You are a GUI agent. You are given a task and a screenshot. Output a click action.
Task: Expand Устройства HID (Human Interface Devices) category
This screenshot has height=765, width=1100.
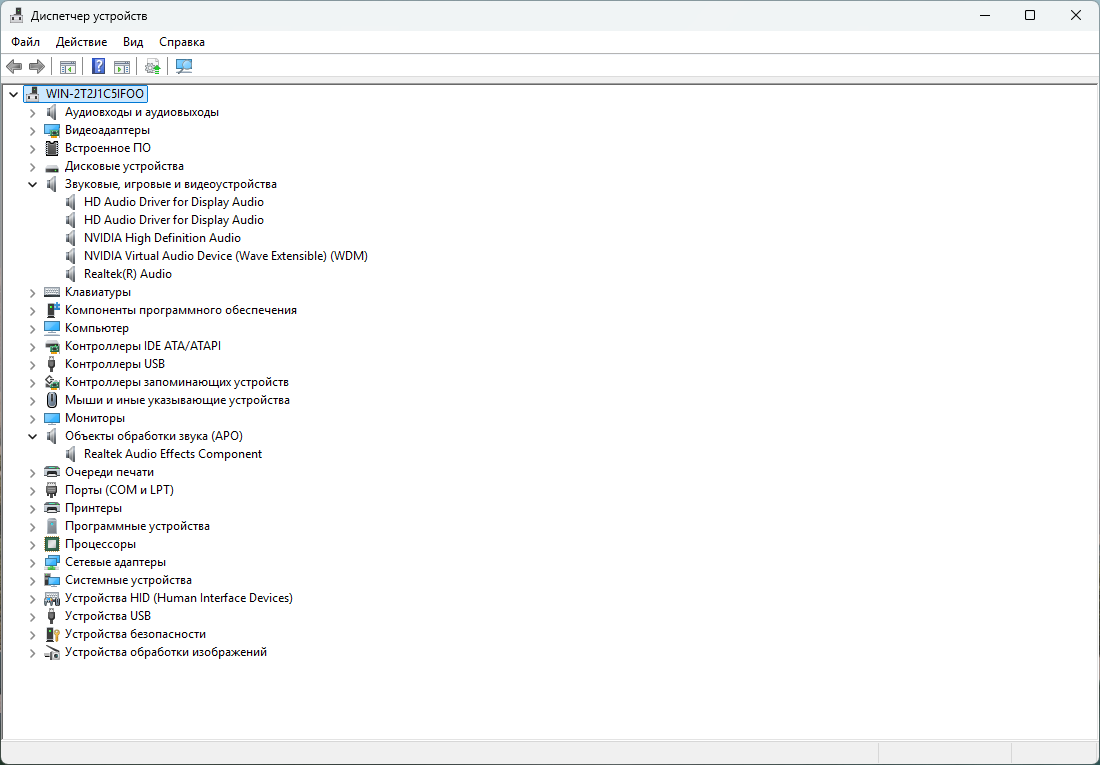tap(32, 599)
